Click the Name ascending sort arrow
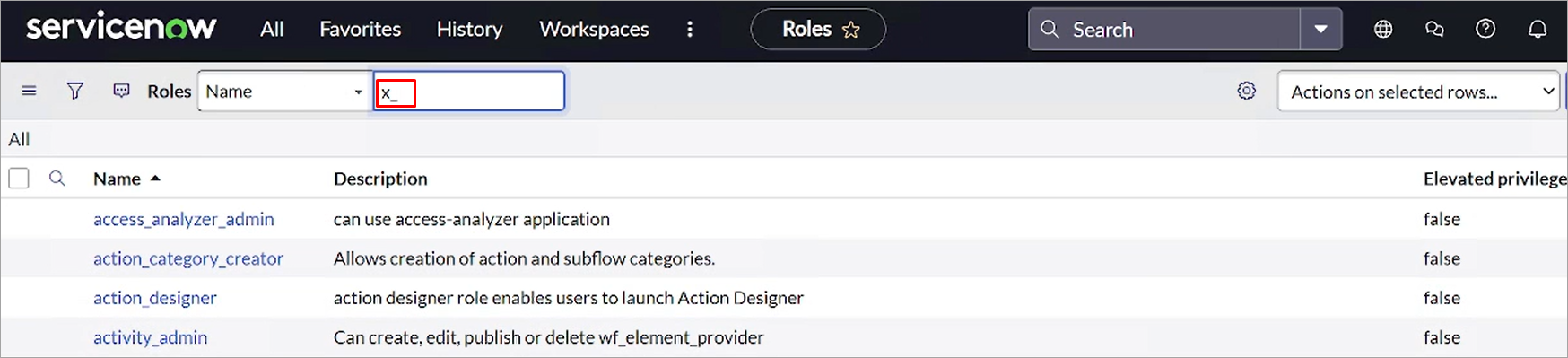The width and height of the screenshot is (1568, 358). 155,179
